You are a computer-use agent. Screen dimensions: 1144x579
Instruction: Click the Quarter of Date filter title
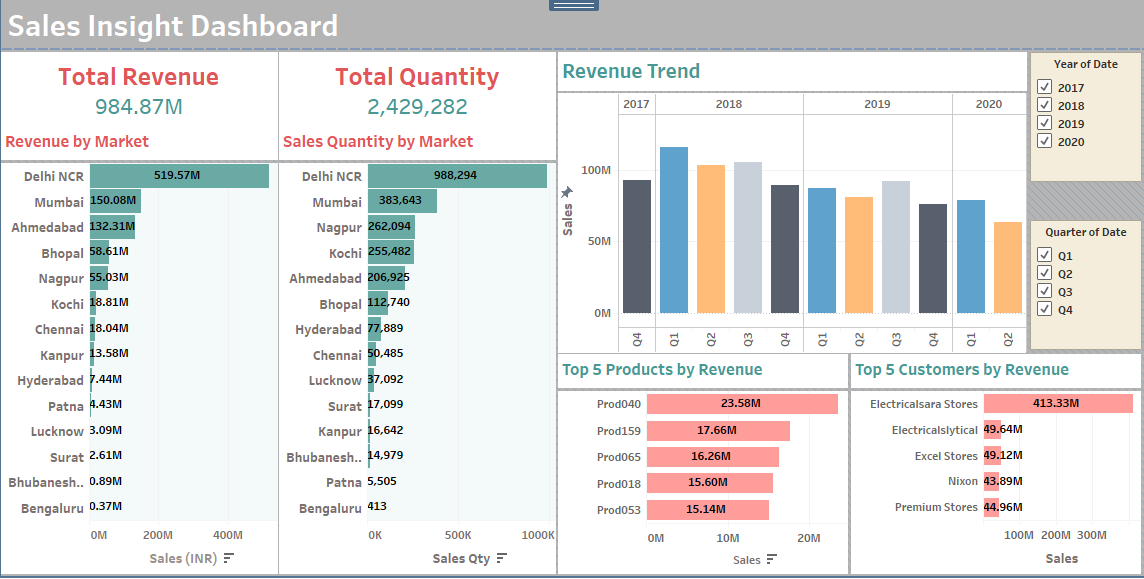pyautogui.click(x=1086, y=232)
